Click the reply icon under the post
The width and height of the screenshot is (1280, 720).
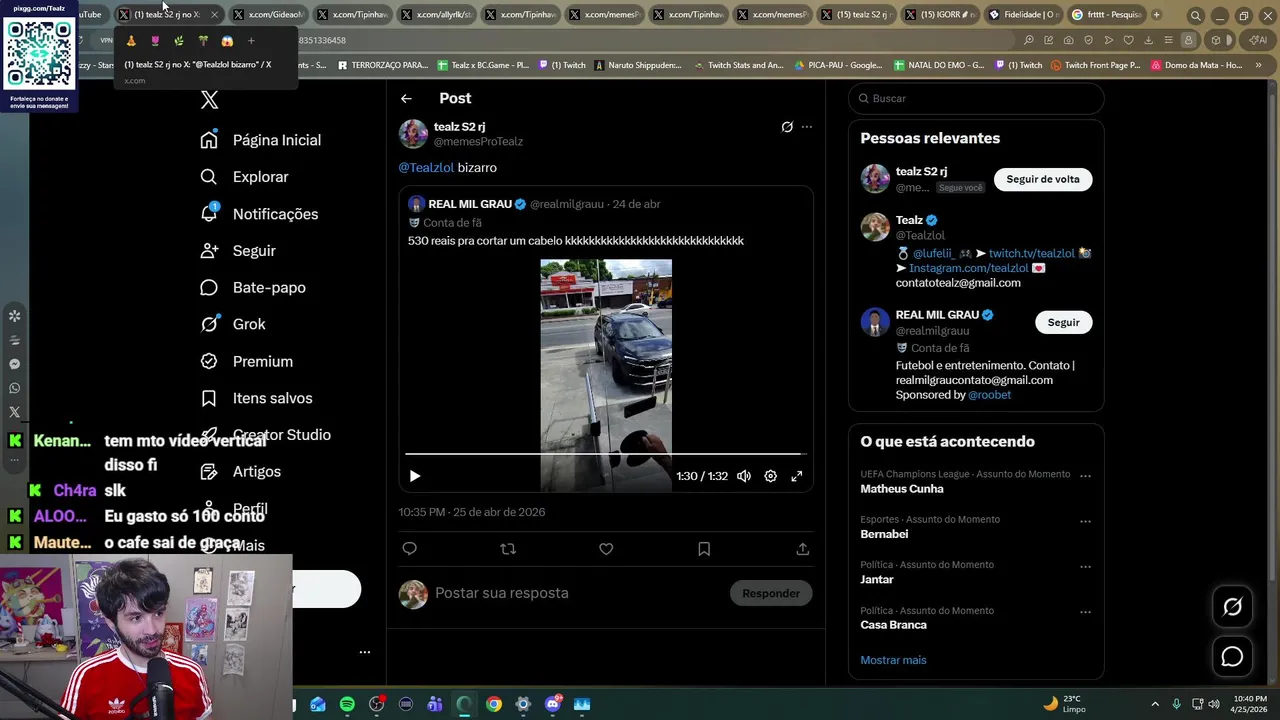click(x=409, y=549)
